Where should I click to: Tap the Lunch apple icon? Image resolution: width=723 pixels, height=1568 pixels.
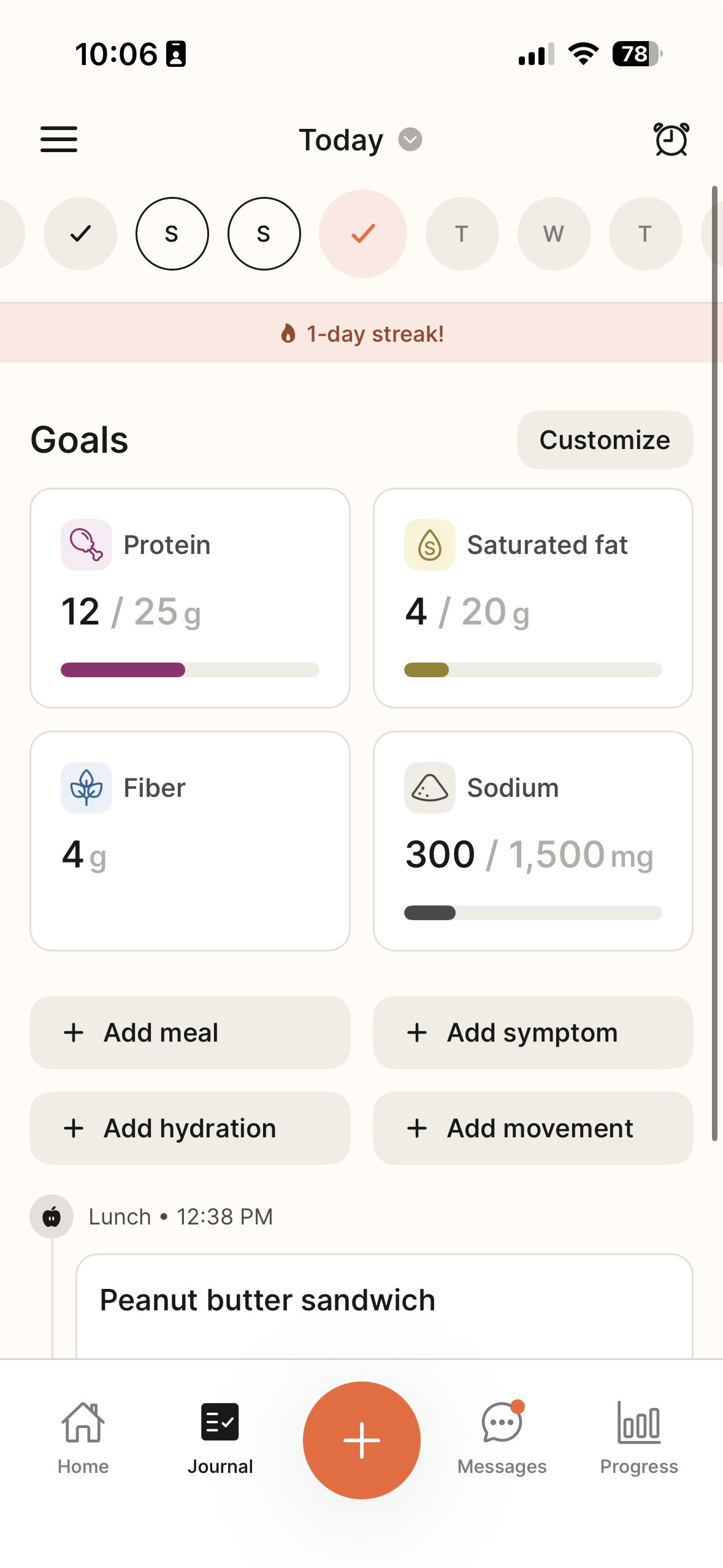tap(52, 1216)
